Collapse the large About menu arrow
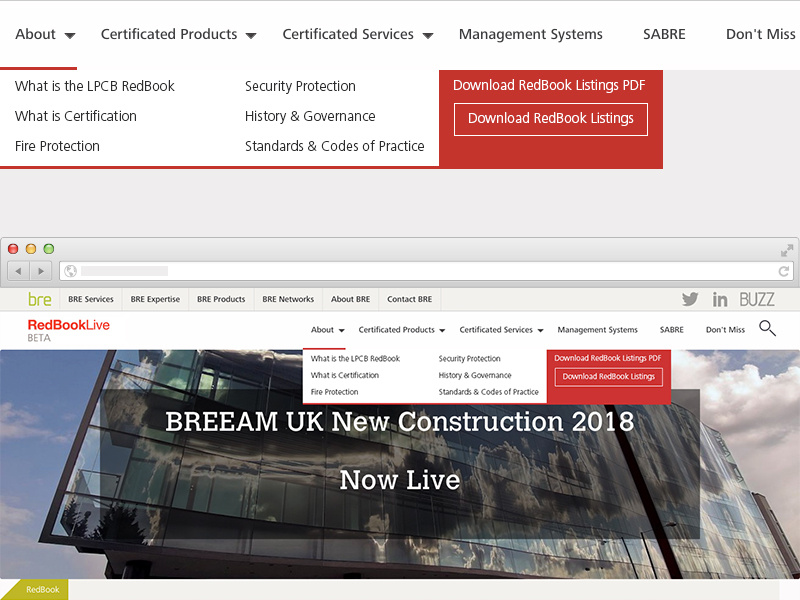This screenshot has height=600, width=800. click(x=70, y=36)
